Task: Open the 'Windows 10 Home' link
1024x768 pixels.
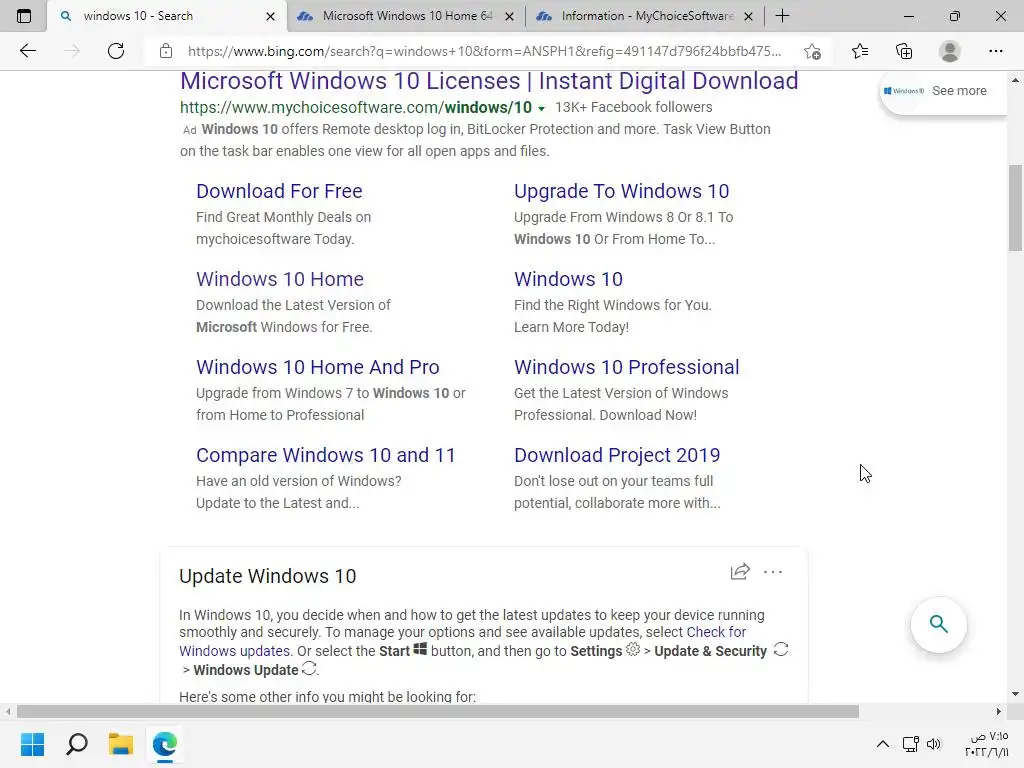Action: coord(280,279)
